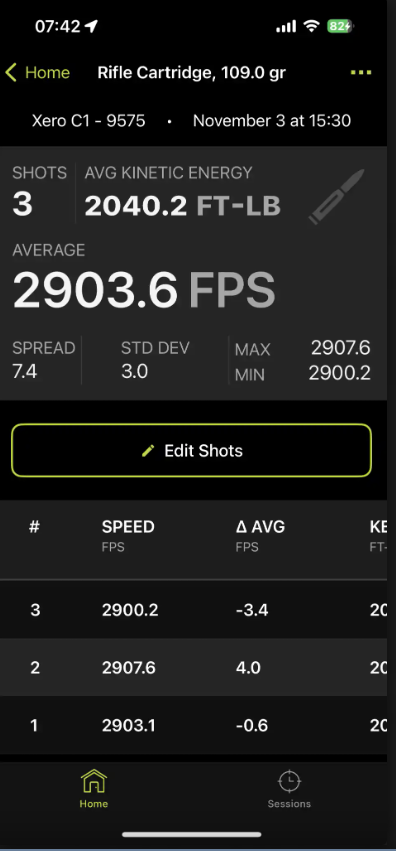Select shot 3 row with 2900.2 speed
This screenshot has width=396, height=851.
pos(193,610)
